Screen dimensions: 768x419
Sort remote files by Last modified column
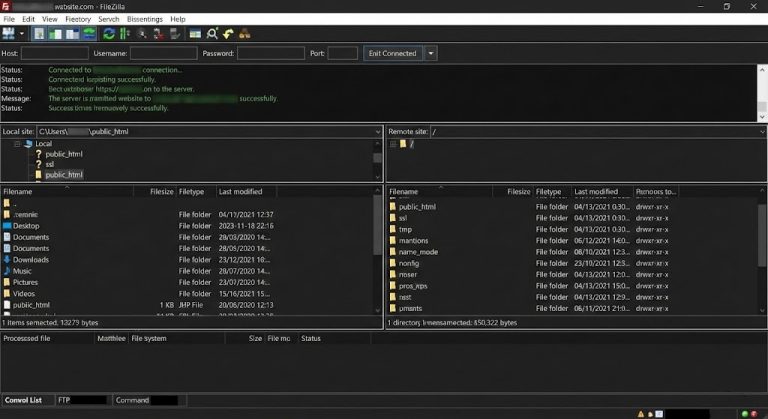[x=602, y=192]
